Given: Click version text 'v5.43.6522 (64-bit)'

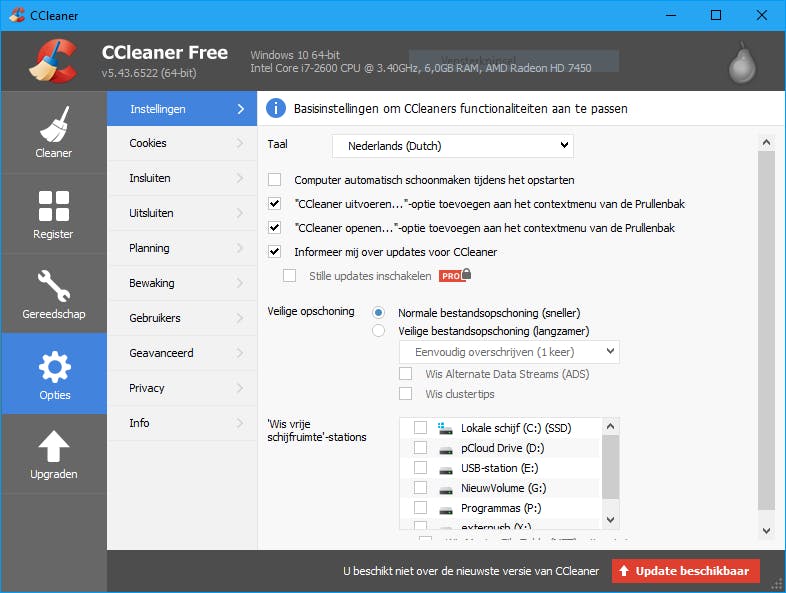Looking at the screenshot, I should 149,73.
